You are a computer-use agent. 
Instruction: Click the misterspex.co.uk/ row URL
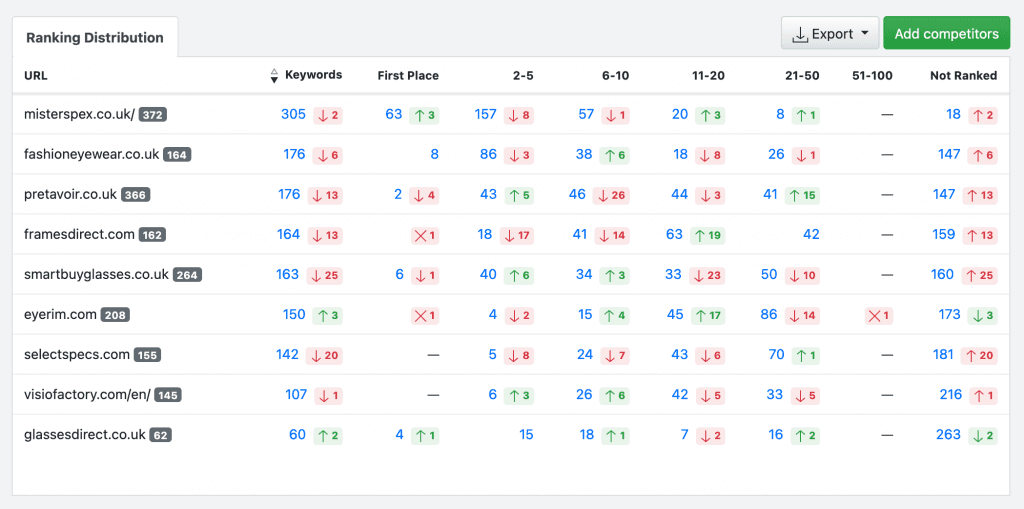(79, 114)
